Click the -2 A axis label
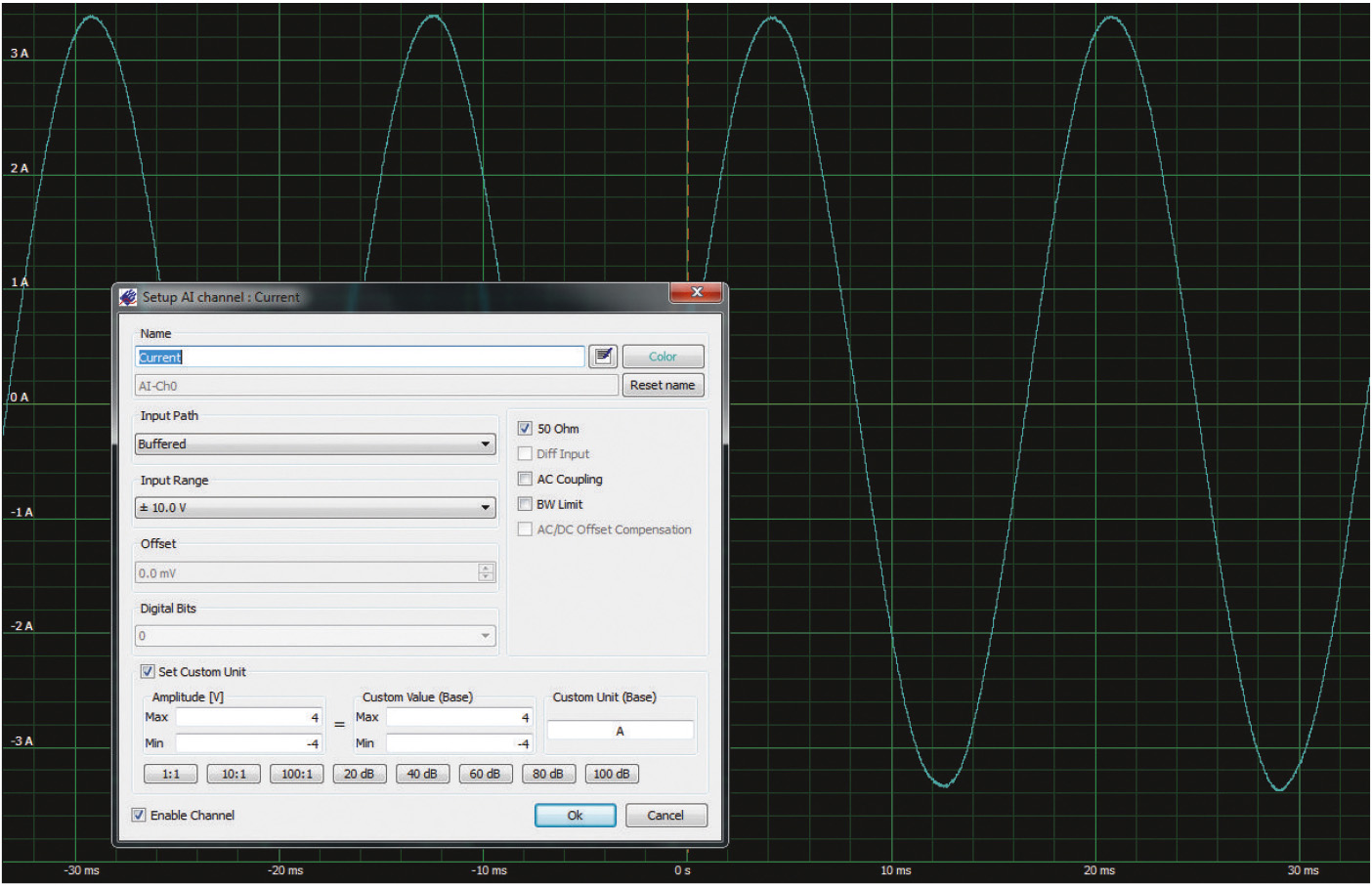The height and width of the screenshot is (886, 1372). click(21, 626)
